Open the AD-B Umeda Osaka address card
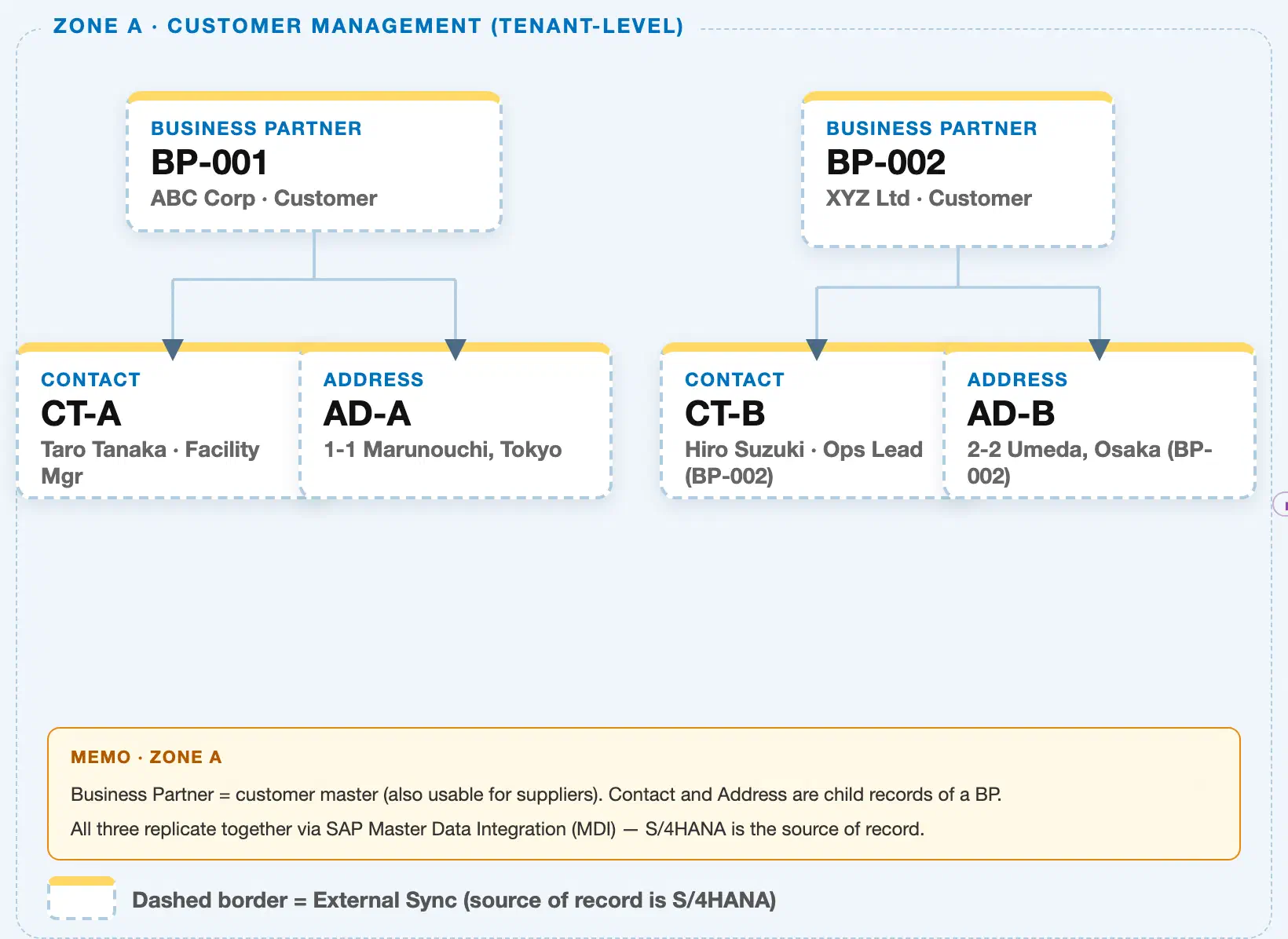 point(1100,421)
